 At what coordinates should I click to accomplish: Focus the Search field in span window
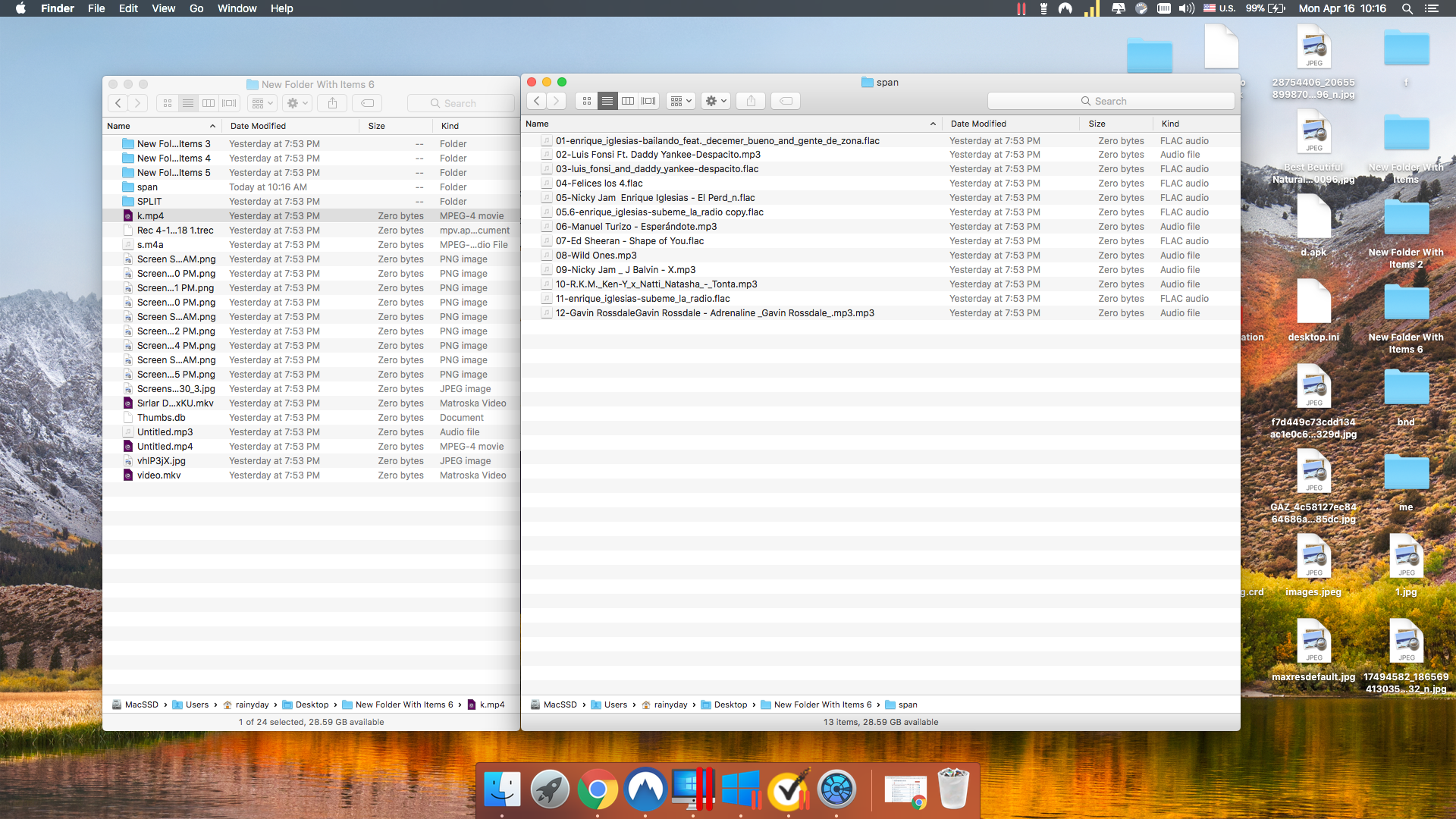click(1111, 101)
